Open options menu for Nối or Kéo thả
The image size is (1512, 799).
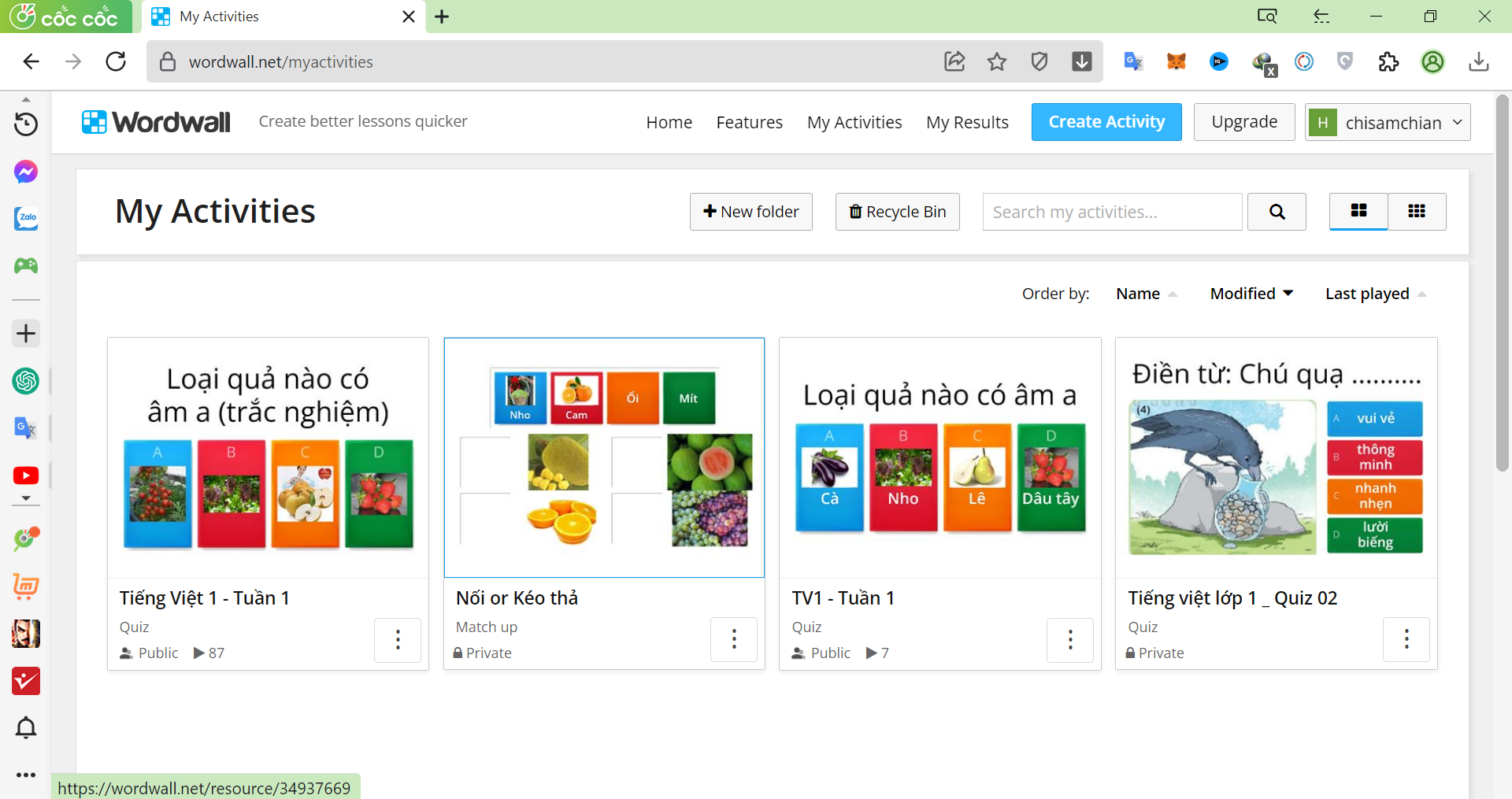(734, 639)
